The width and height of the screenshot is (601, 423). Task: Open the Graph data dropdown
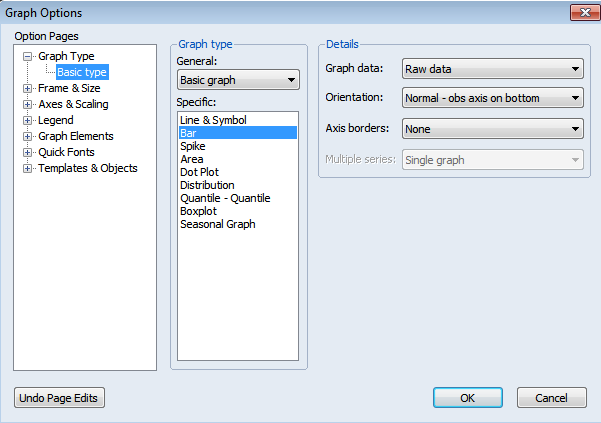click(x=492, y=69)
